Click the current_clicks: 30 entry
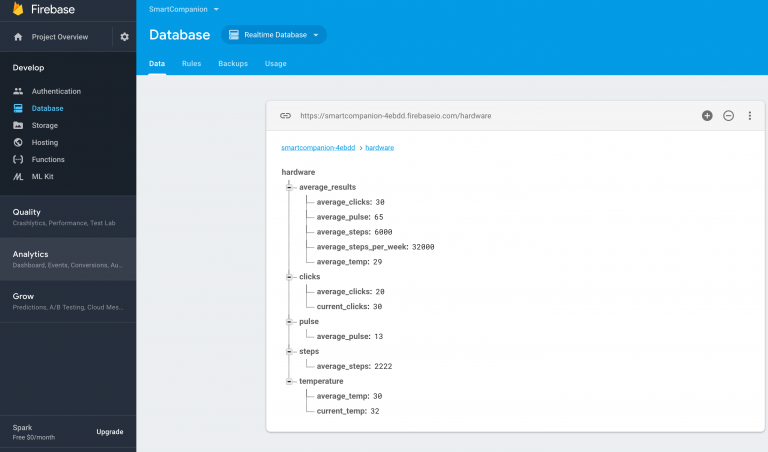 tap(349, 307)
